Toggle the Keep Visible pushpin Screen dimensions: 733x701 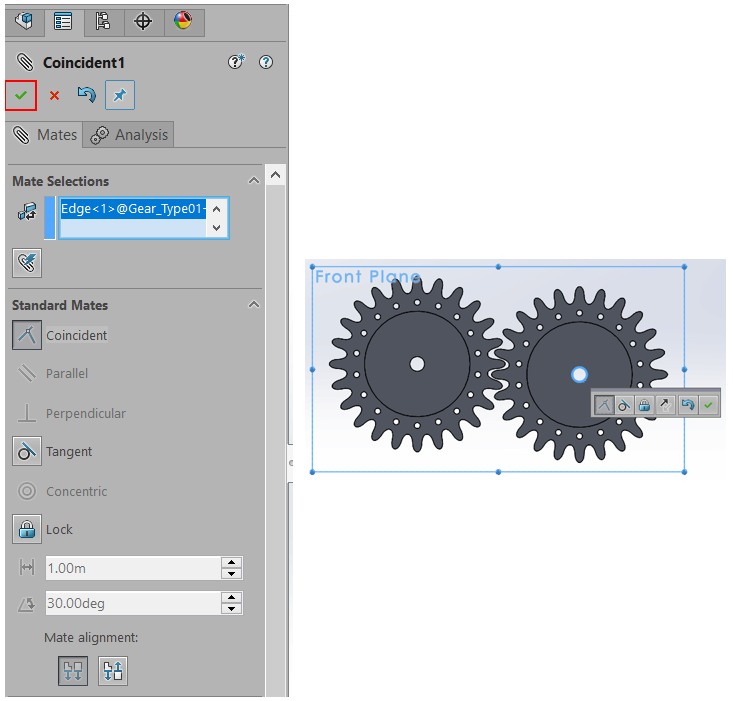pos(120,95)
